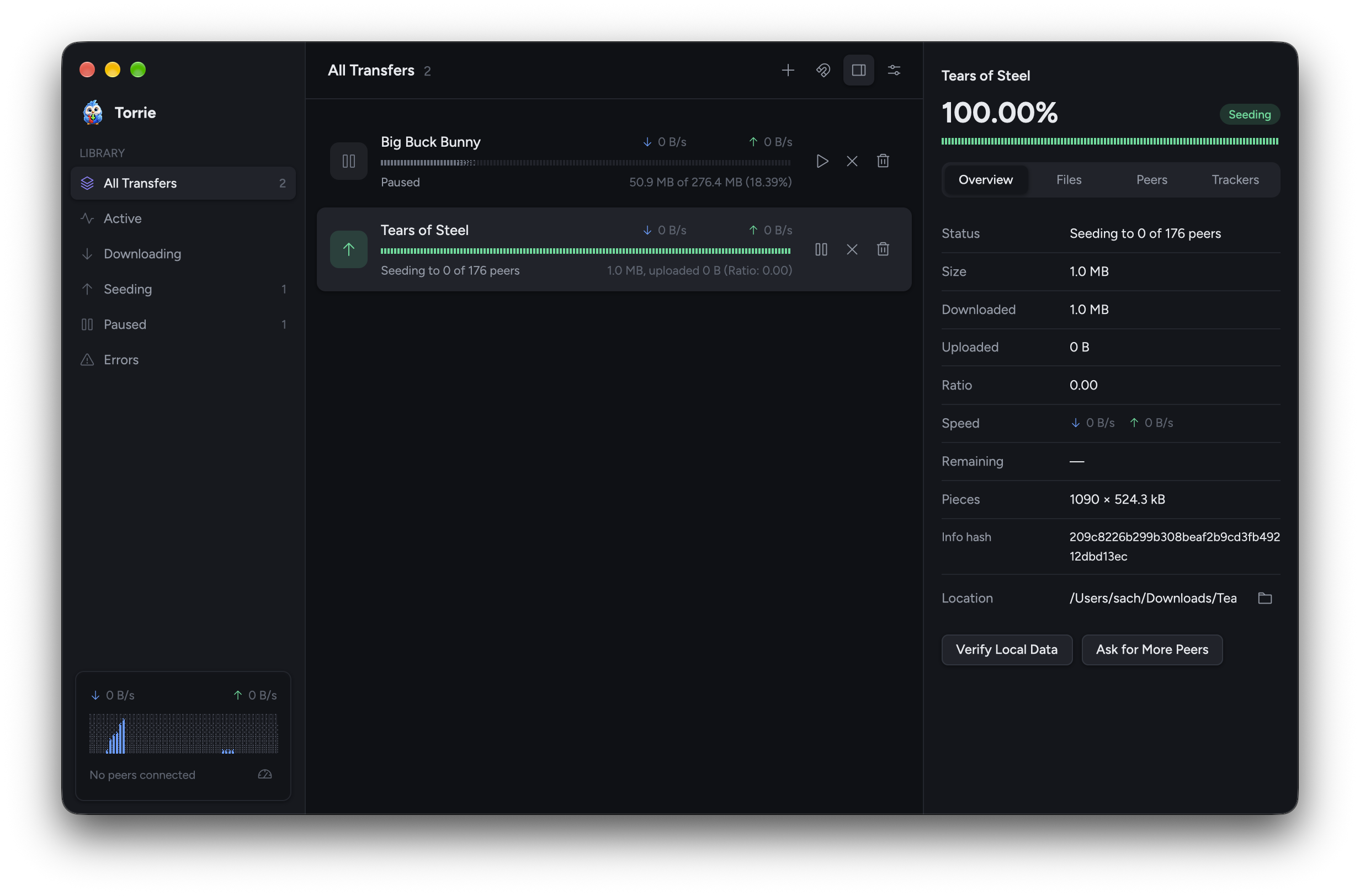The image size is (1360, 896).
Task: Click the info hash value
Action: [x=1174, y=546]
